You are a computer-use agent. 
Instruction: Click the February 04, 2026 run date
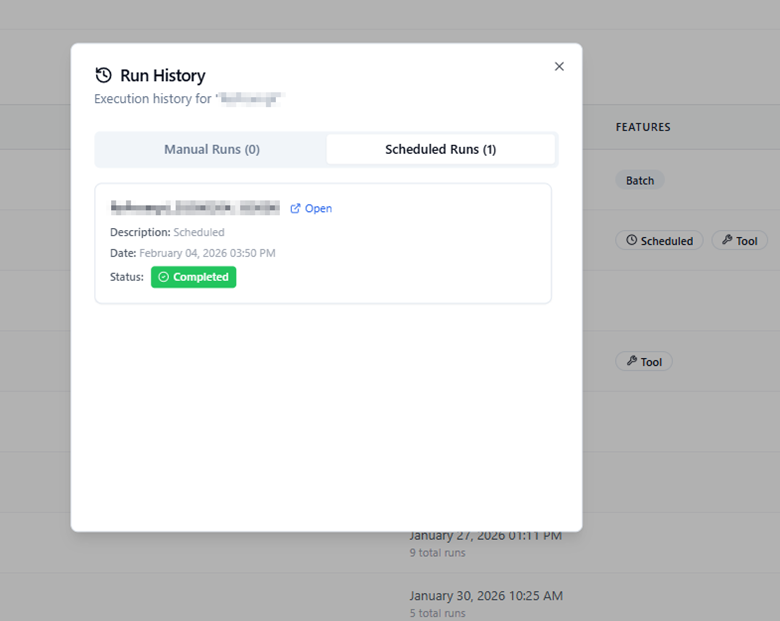point(207,253)
